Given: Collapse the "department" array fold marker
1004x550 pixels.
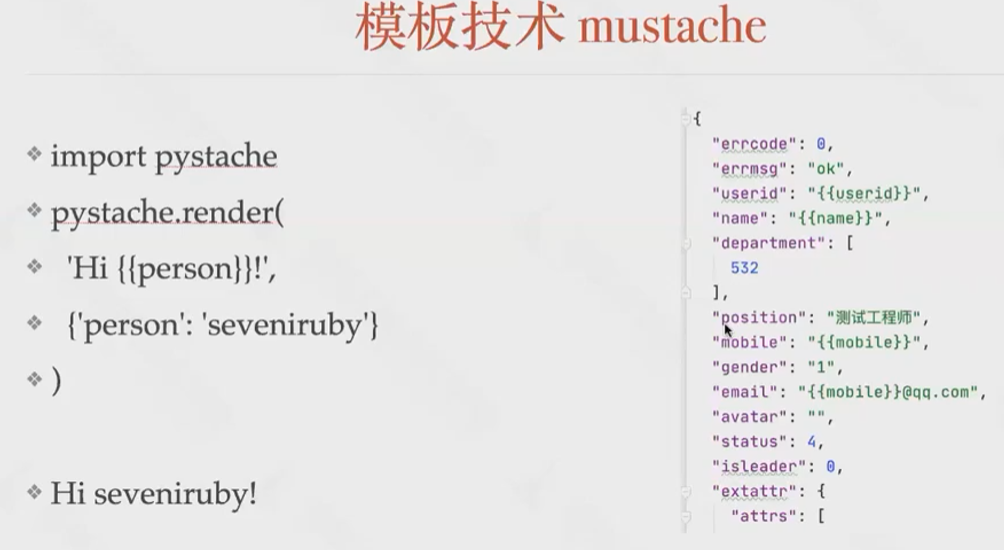Looking at the screenshot, I should click(686, 243).
